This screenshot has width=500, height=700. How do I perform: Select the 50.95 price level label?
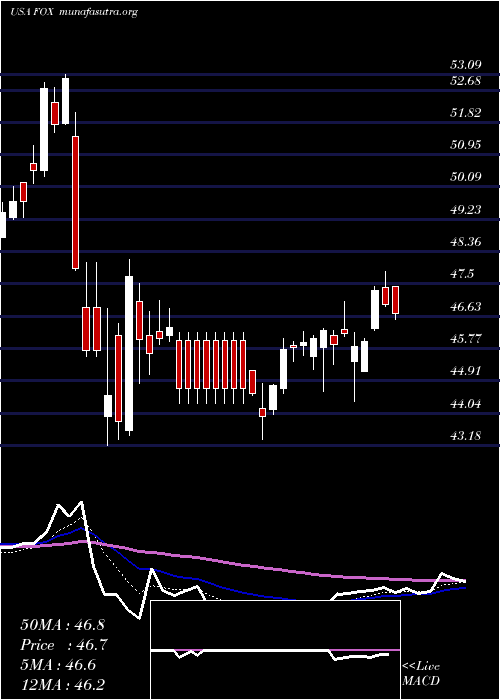point(466,145)
